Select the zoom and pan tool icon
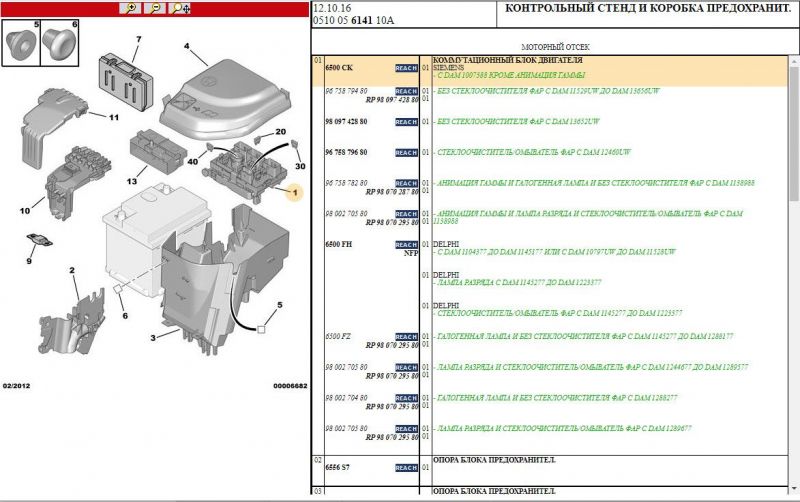Image resolution: width=800 pixels, height=502 pixels. click(x=181, y=7)
